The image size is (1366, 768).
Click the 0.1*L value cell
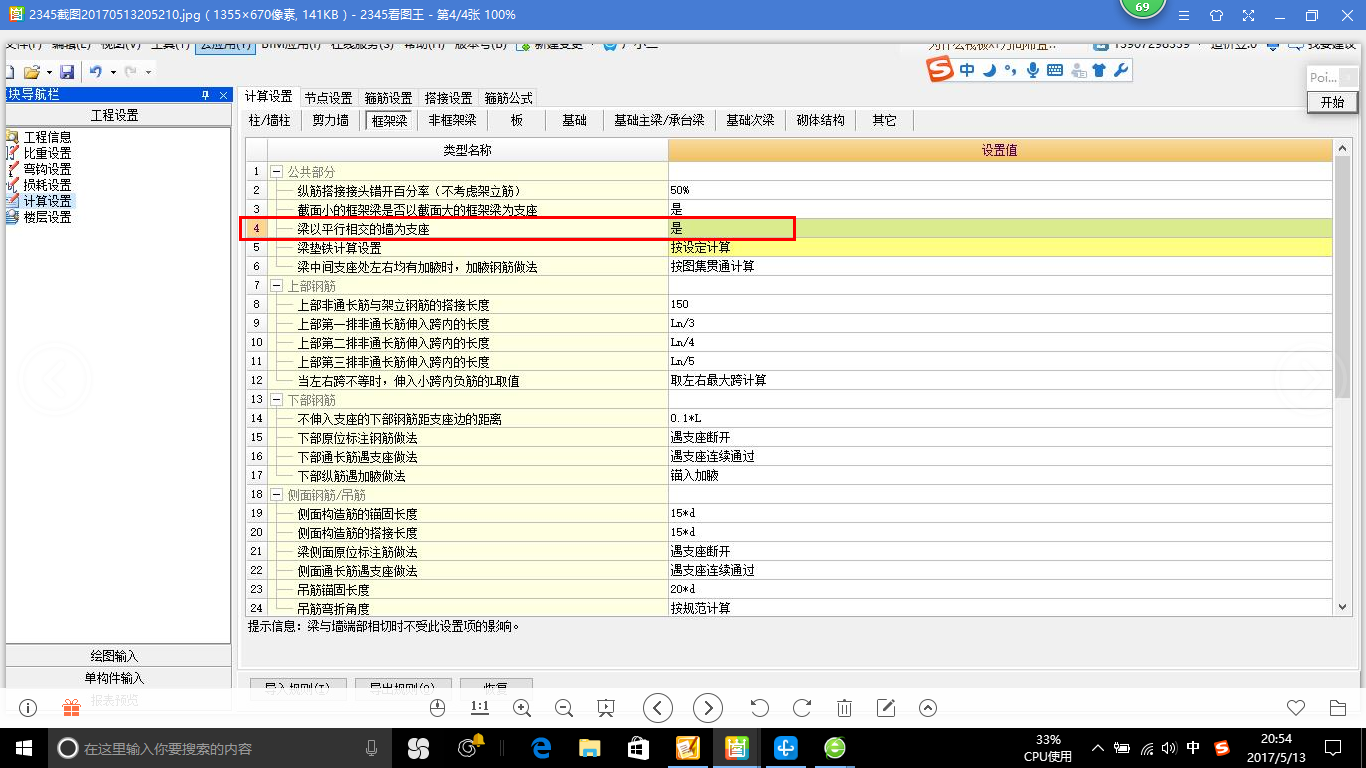[x=1000, y=418]
